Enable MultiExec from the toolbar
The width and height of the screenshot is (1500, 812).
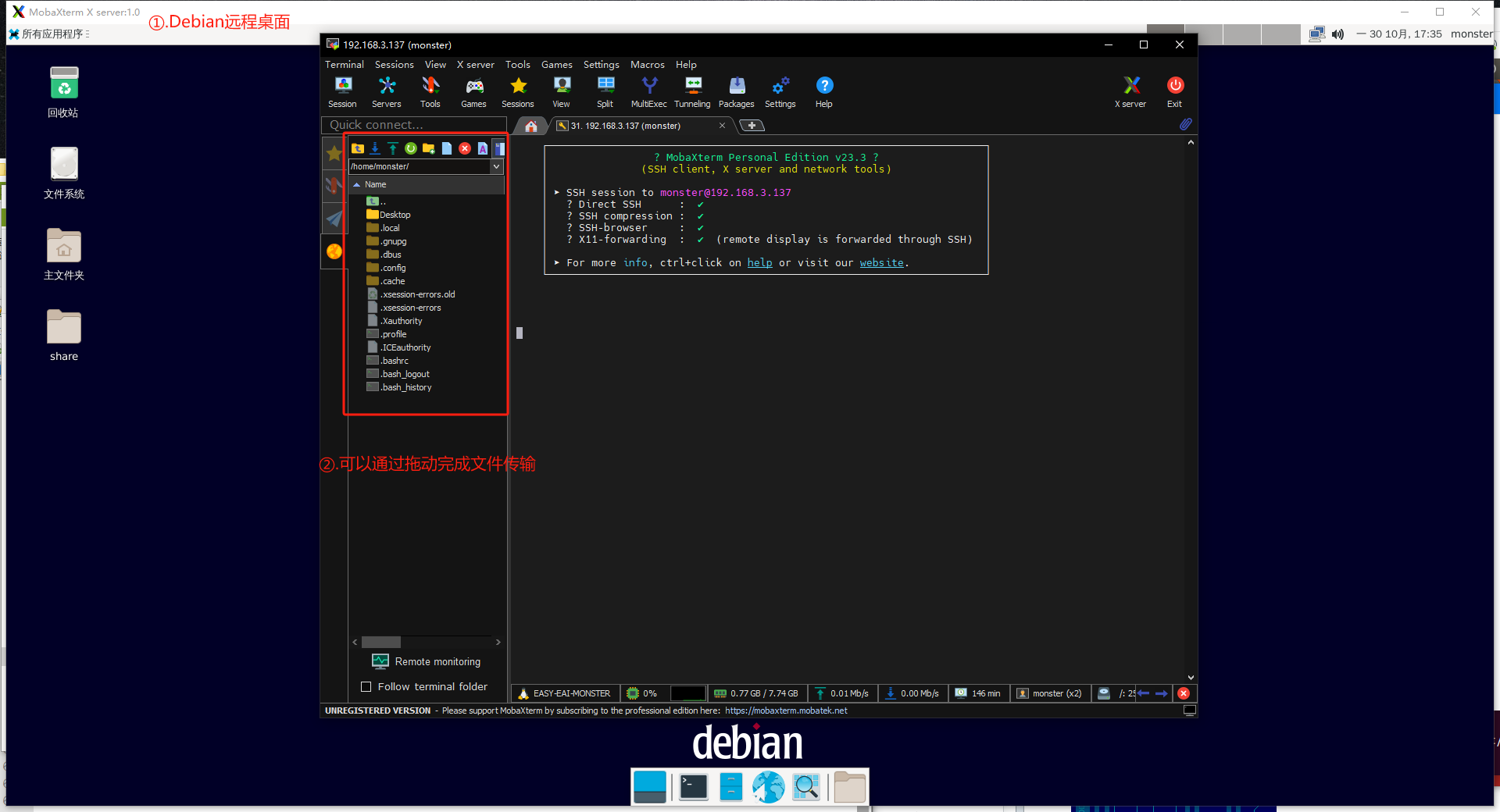coord(649,91)
